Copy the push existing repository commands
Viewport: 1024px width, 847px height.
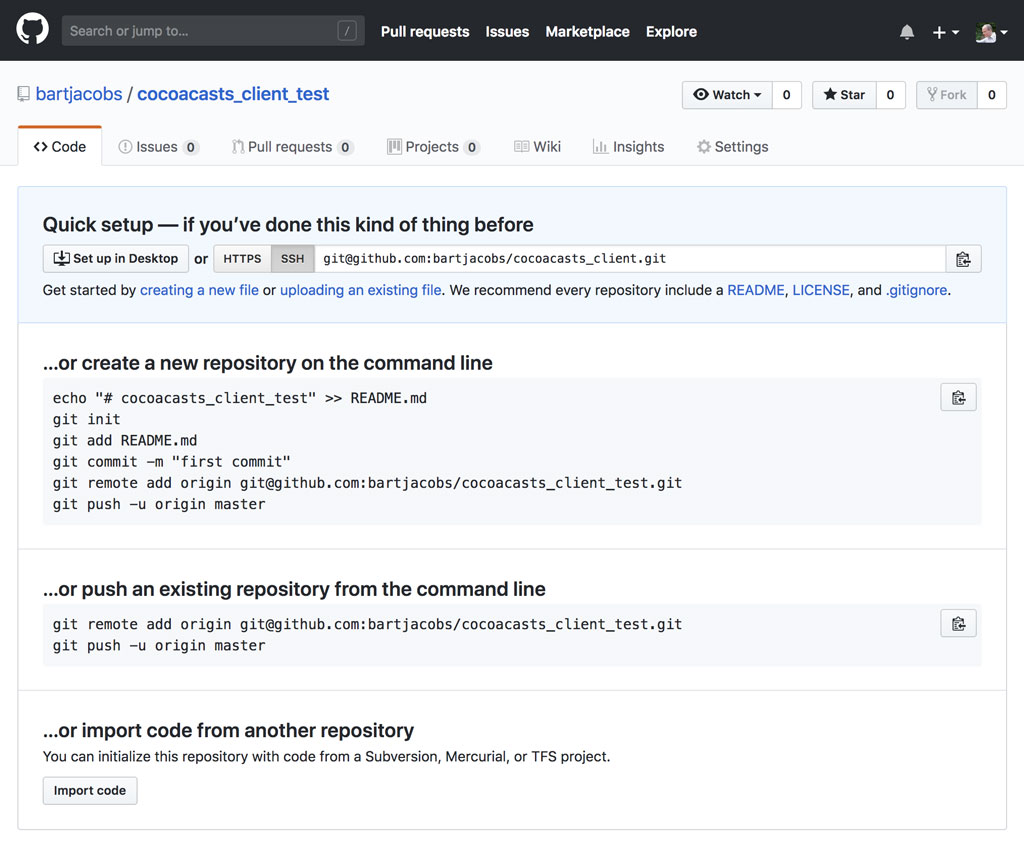[958, 624]
